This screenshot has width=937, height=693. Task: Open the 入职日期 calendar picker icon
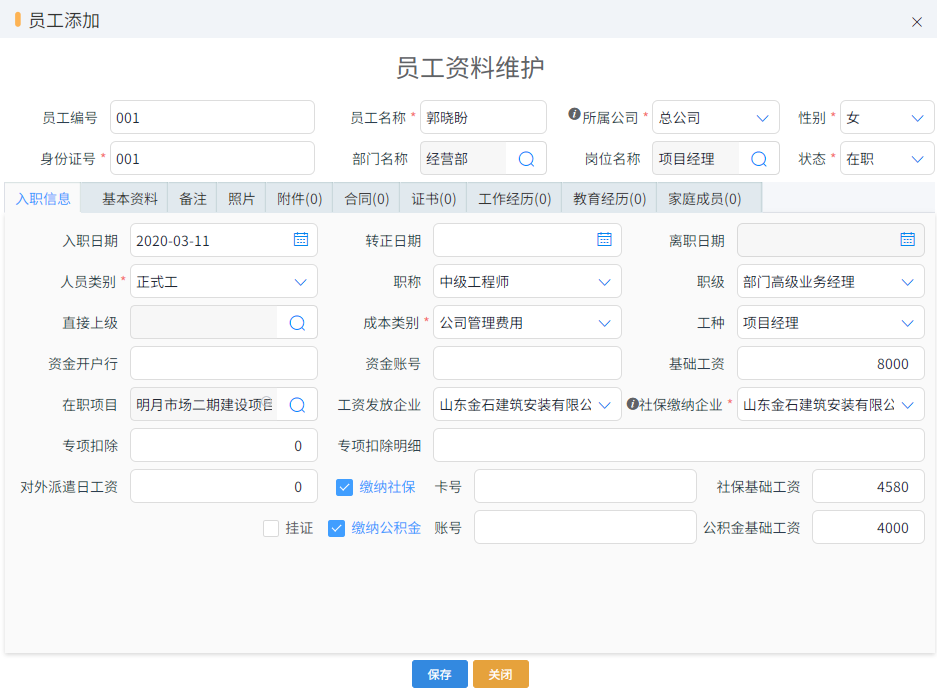(301, 240)
